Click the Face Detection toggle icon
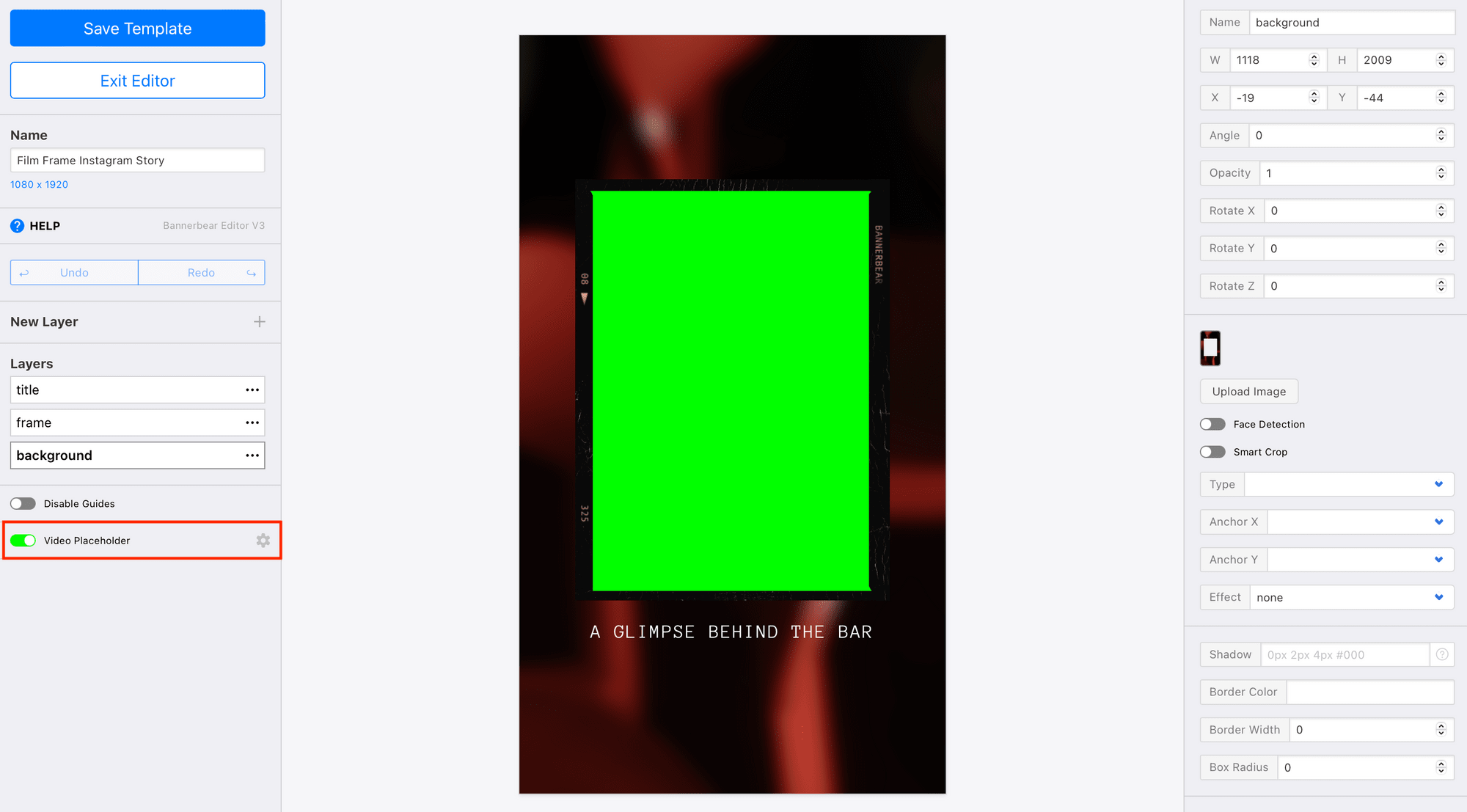The width and height of the screenshot is (1467, 812). (x=1213, y=424)
